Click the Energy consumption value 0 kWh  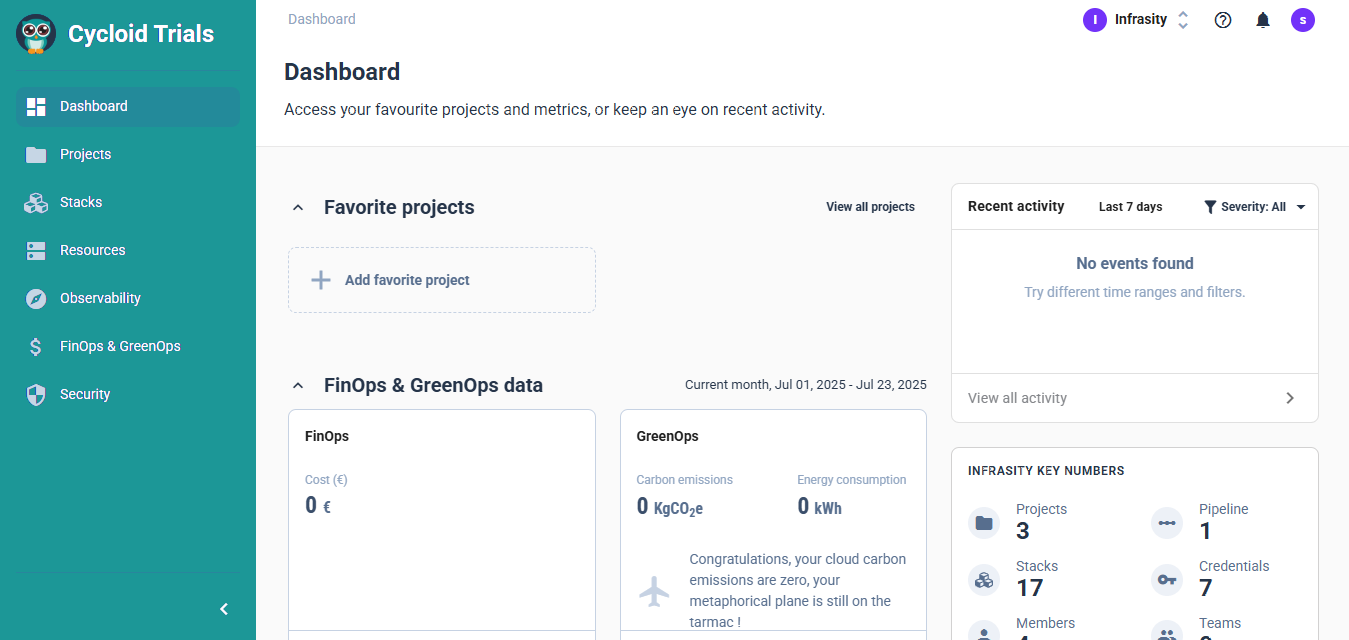tap(819, 507)
